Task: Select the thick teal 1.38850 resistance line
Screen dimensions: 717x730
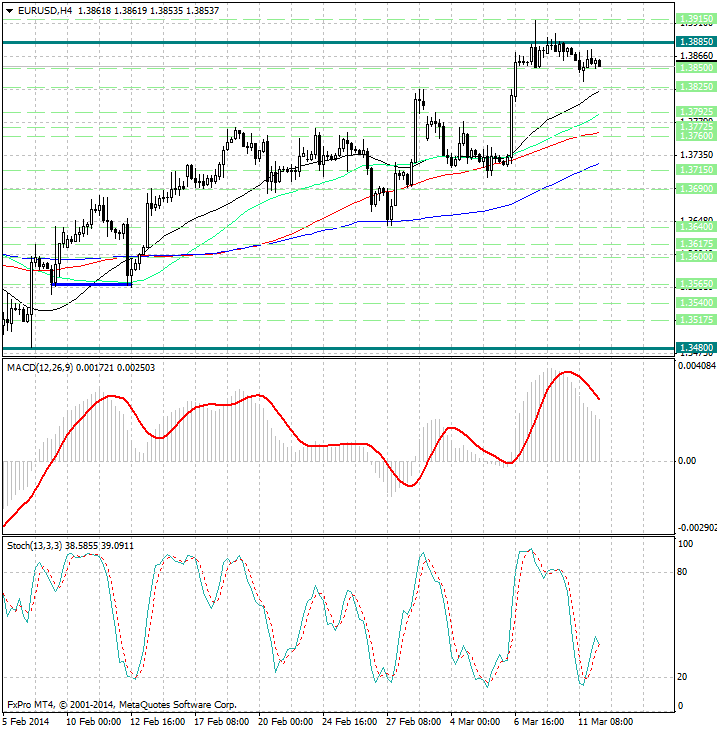Action: coord(338,42)
